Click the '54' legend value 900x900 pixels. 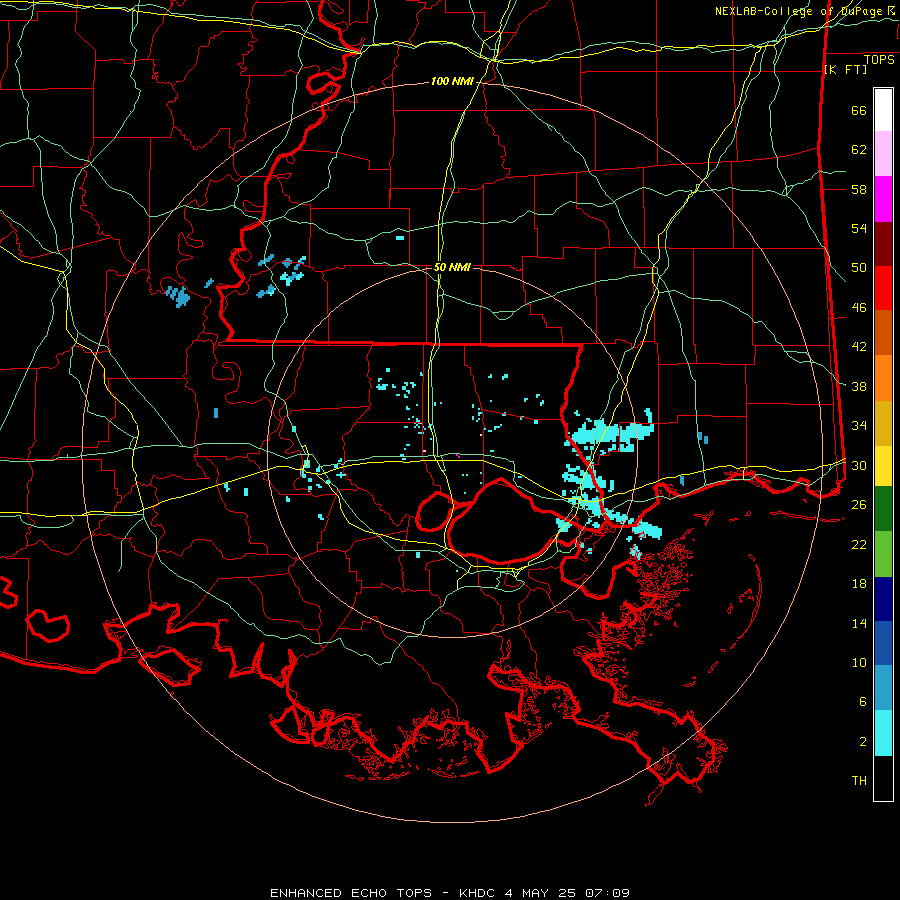tap(859, 229)
